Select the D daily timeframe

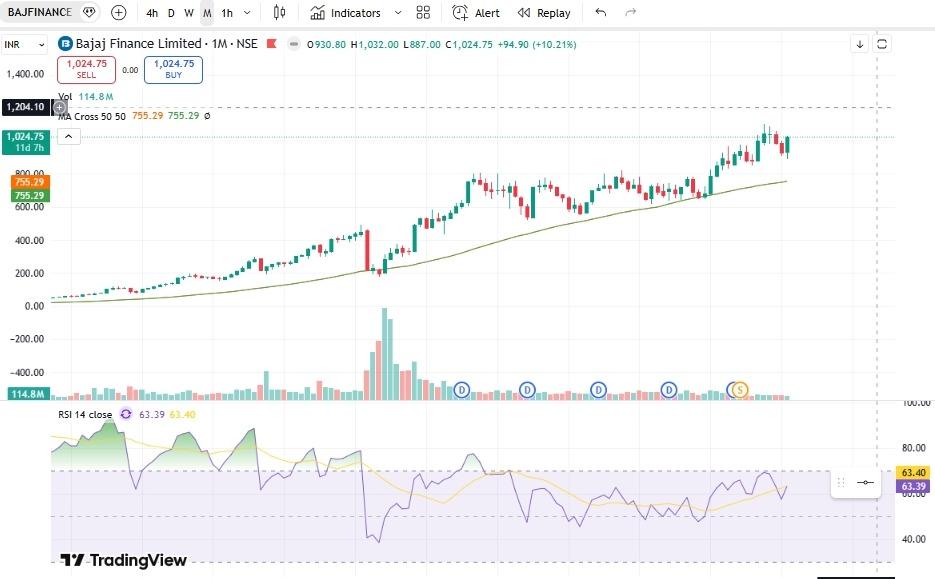171,13
